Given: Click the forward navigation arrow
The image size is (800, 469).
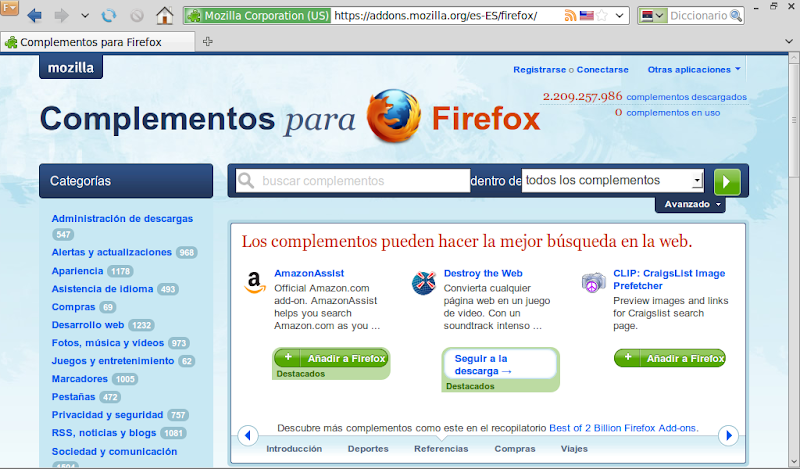Looking at the screenshot, I should [x=61, y=15].
